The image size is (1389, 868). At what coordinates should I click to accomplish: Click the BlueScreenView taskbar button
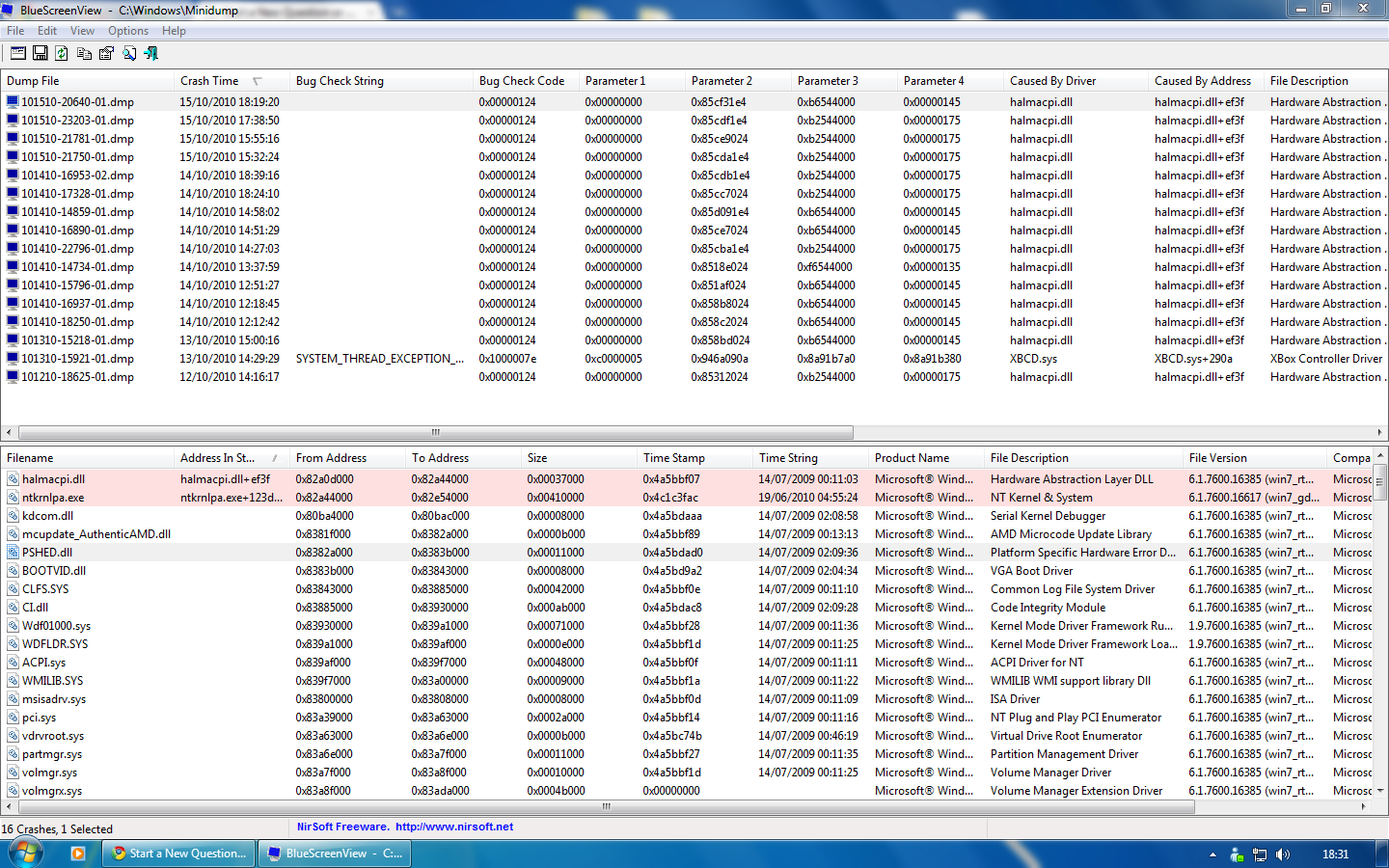336,854
